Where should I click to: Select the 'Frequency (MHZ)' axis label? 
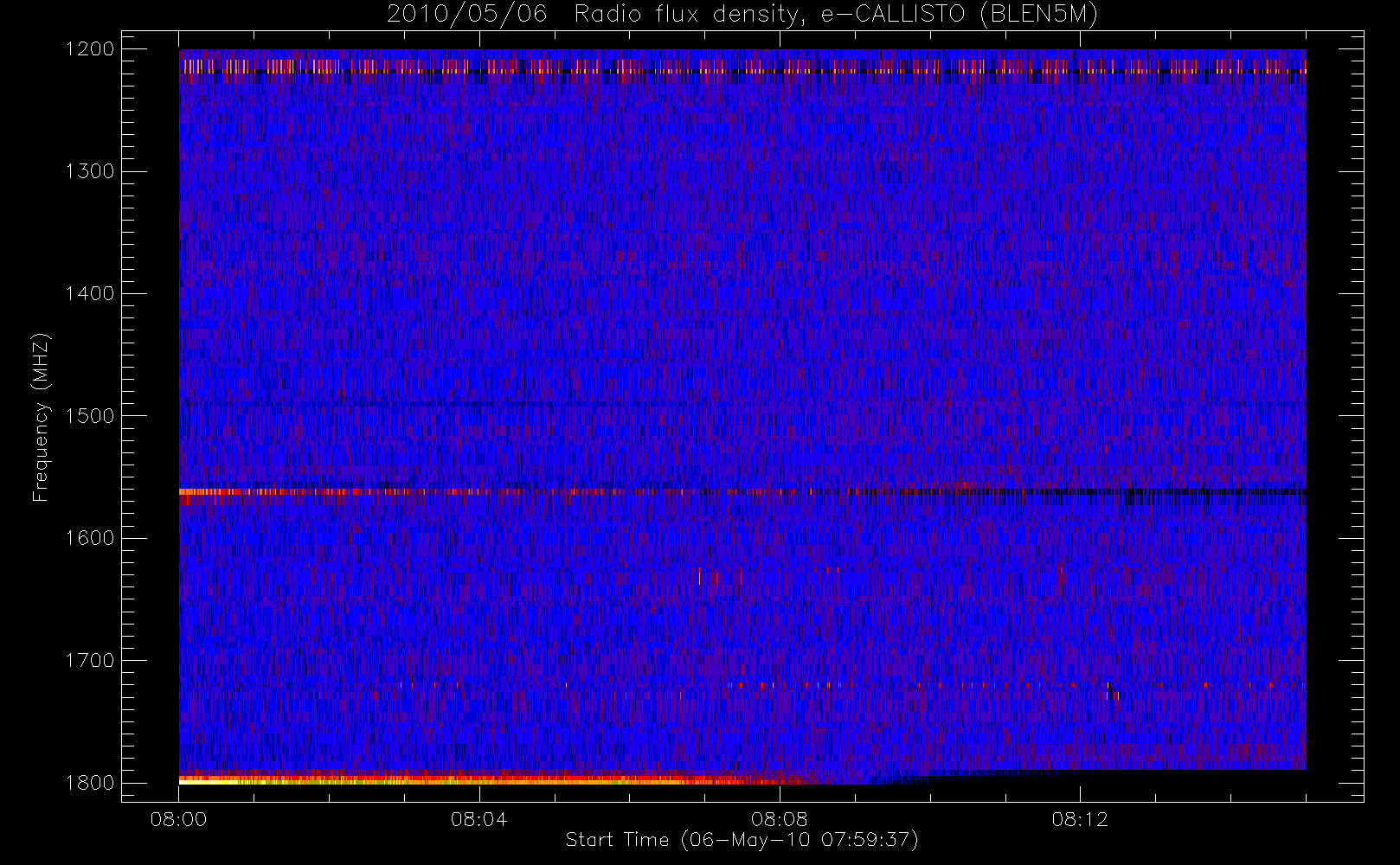click(40, 417)
